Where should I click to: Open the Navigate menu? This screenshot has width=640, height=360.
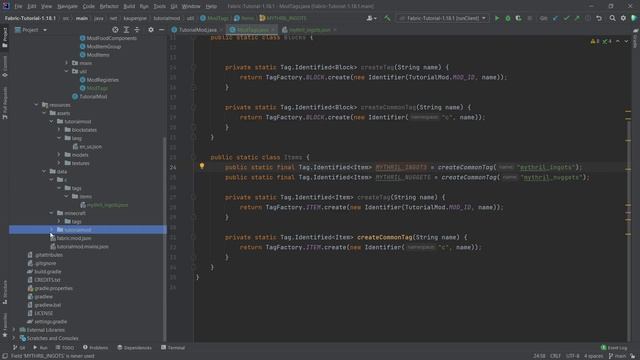pyautogui.click(x=67, y=7)
